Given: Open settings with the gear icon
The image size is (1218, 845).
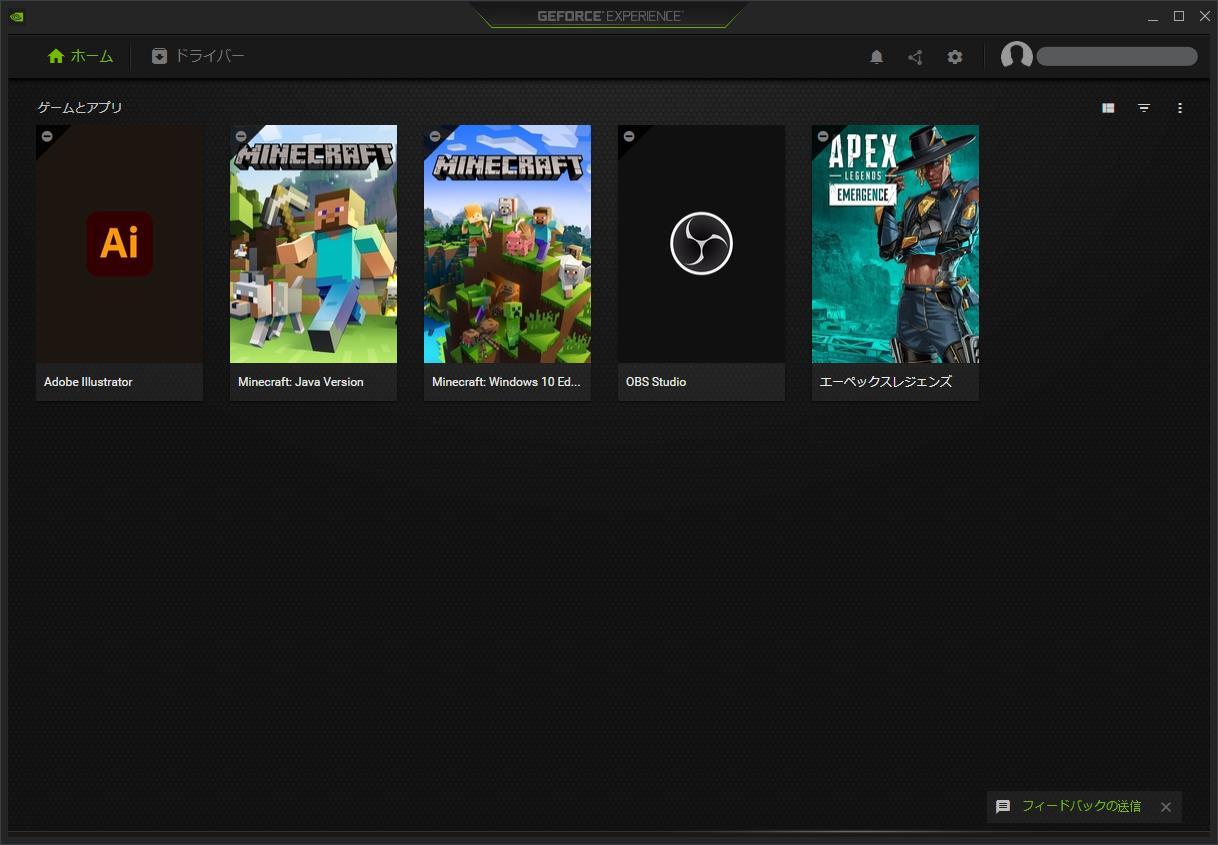Looking at the screenshot, I should (x=955, y=57).
